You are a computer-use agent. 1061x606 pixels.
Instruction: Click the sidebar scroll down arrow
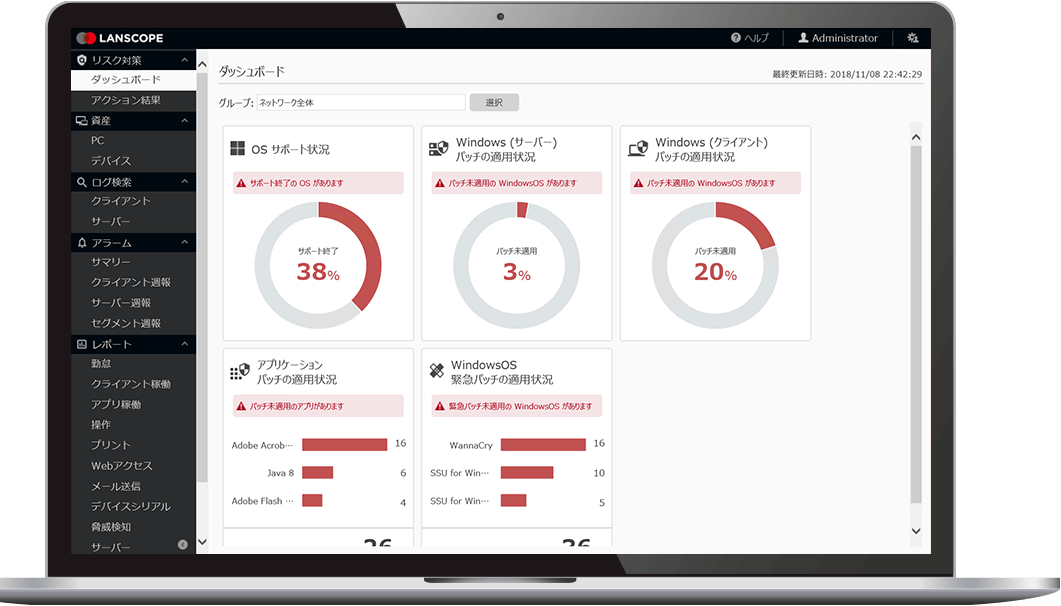(202, 542)
